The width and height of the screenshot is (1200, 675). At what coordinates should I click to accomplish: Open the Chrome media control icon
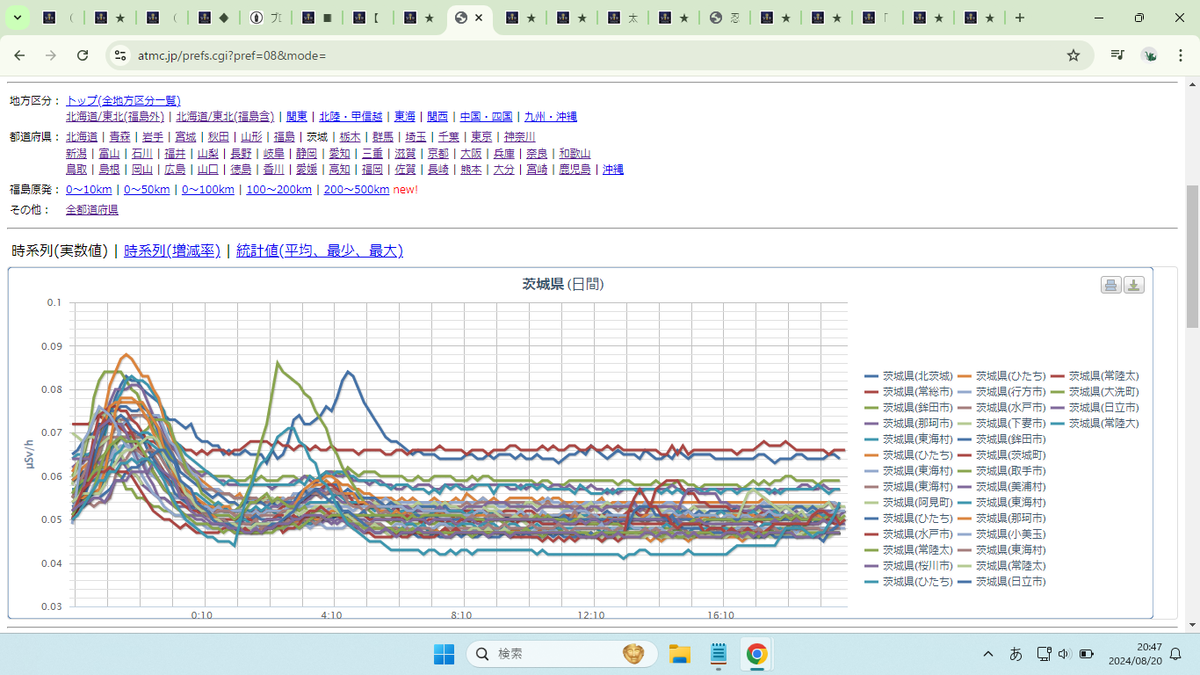[x=1117, y=55]
